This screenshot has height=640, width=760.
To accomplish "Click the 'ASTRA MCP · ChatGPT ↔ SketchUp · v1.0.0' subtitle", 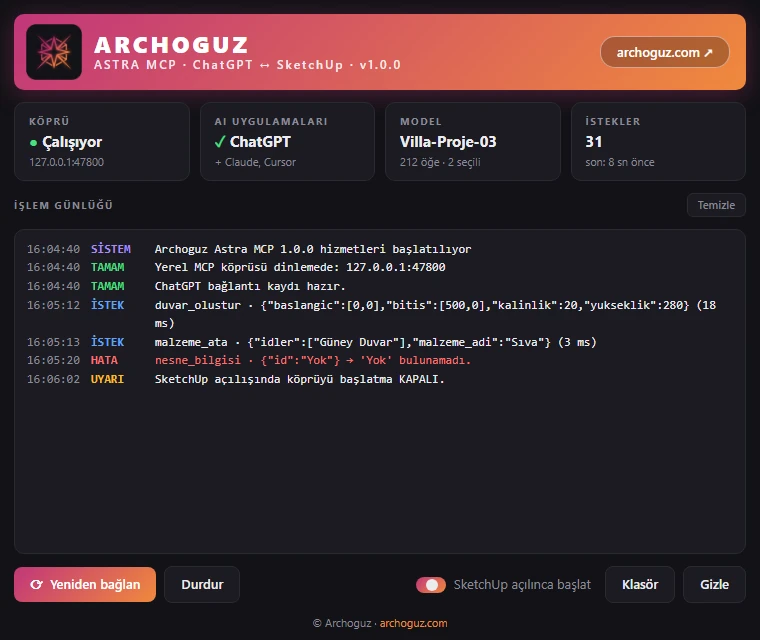I will [247, 65].
